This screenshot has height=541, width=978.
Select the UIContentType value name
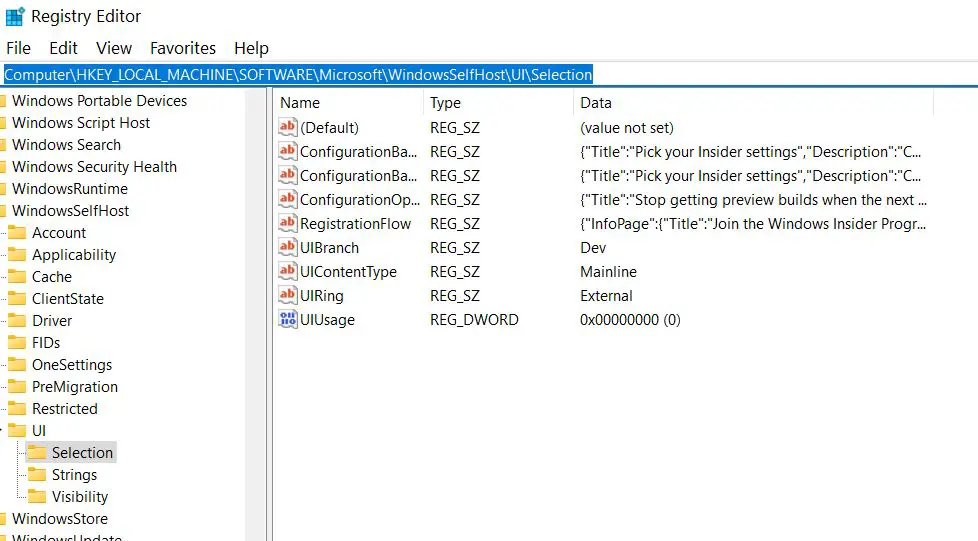348,271
